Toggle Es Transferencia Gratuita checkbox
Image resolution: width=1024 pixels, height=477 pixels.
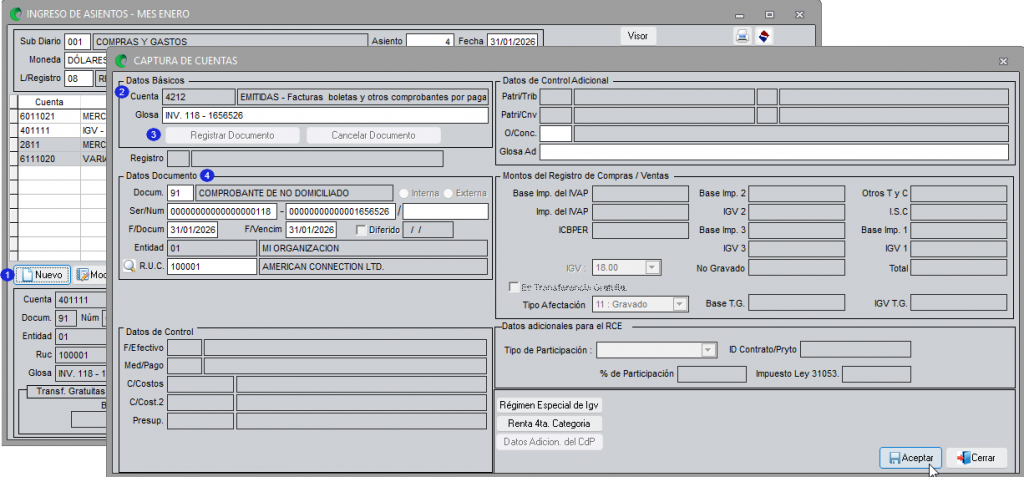[513, 287]
